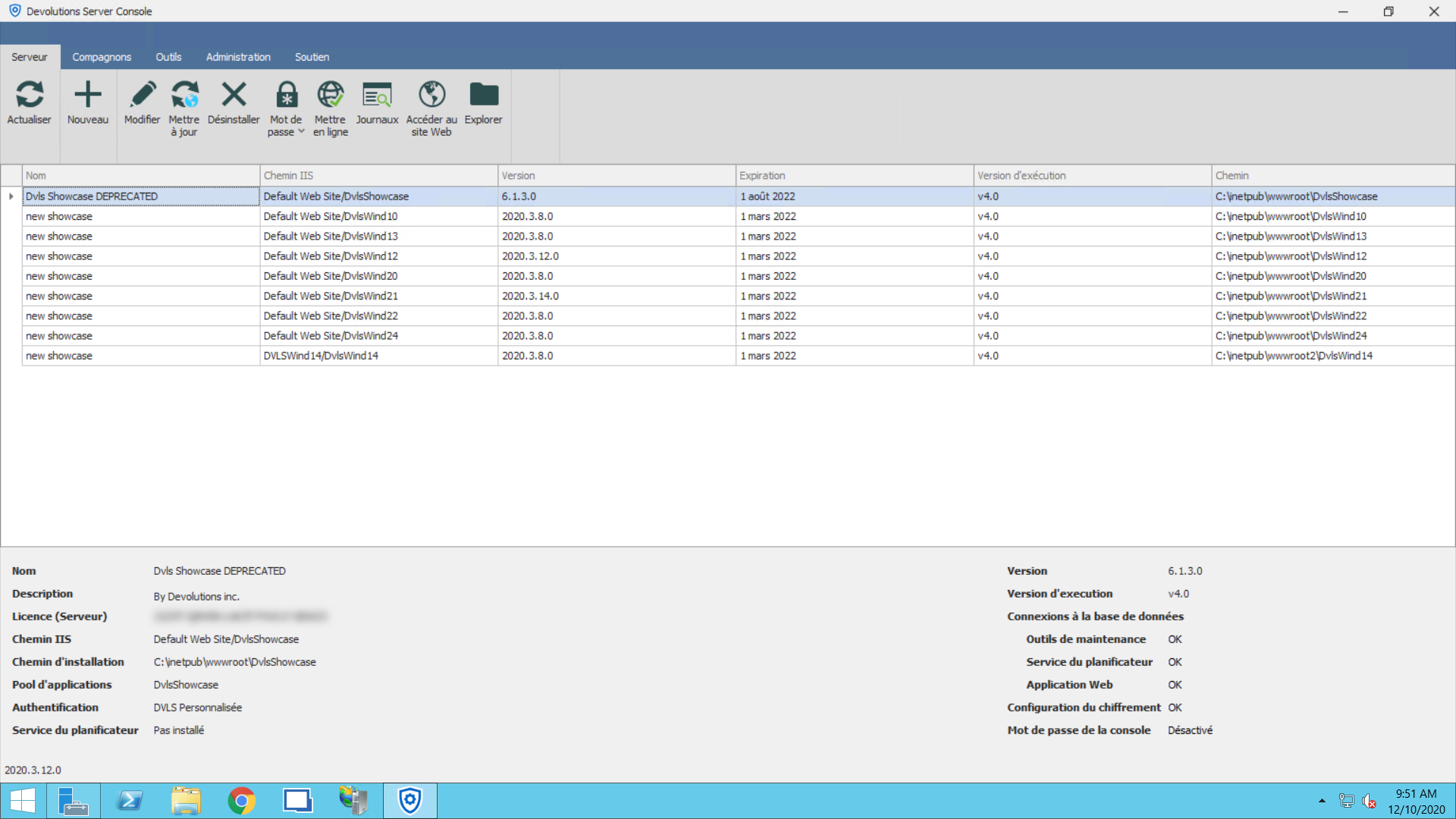Viewport: 1456px width, 819px height.
Task: Open the Administration tab
Action: [238, 57]
